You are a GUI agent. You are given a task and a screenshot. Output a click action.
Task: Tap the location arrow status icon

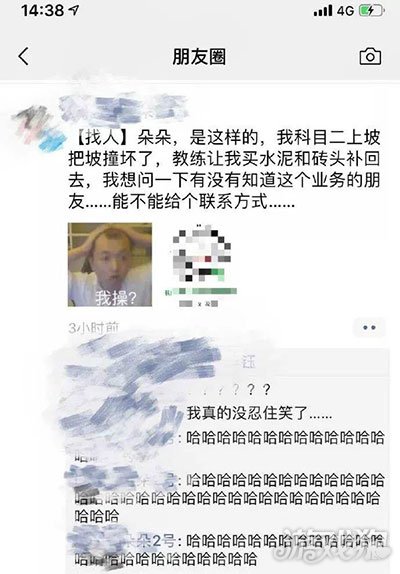(74, 10)
